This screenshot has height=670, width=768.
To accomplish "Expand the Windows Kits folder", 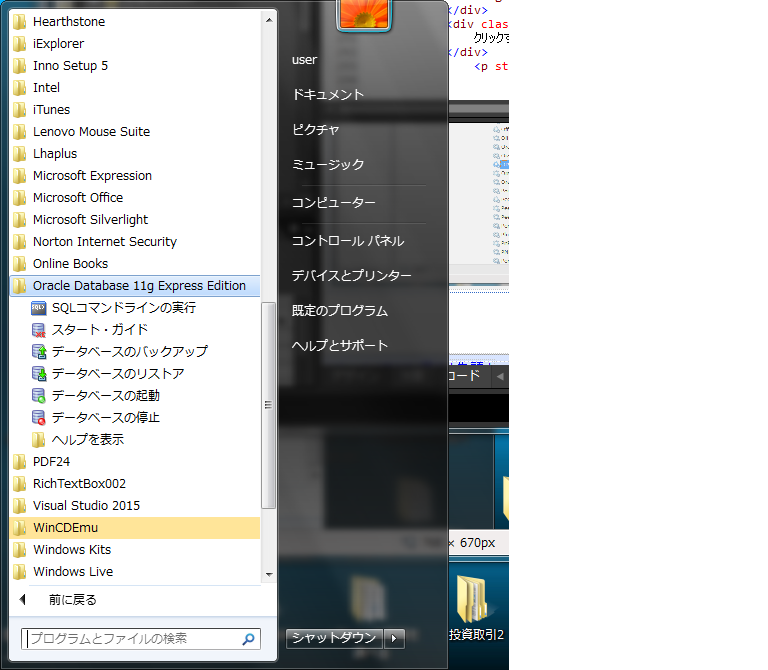I will point(135,550).
